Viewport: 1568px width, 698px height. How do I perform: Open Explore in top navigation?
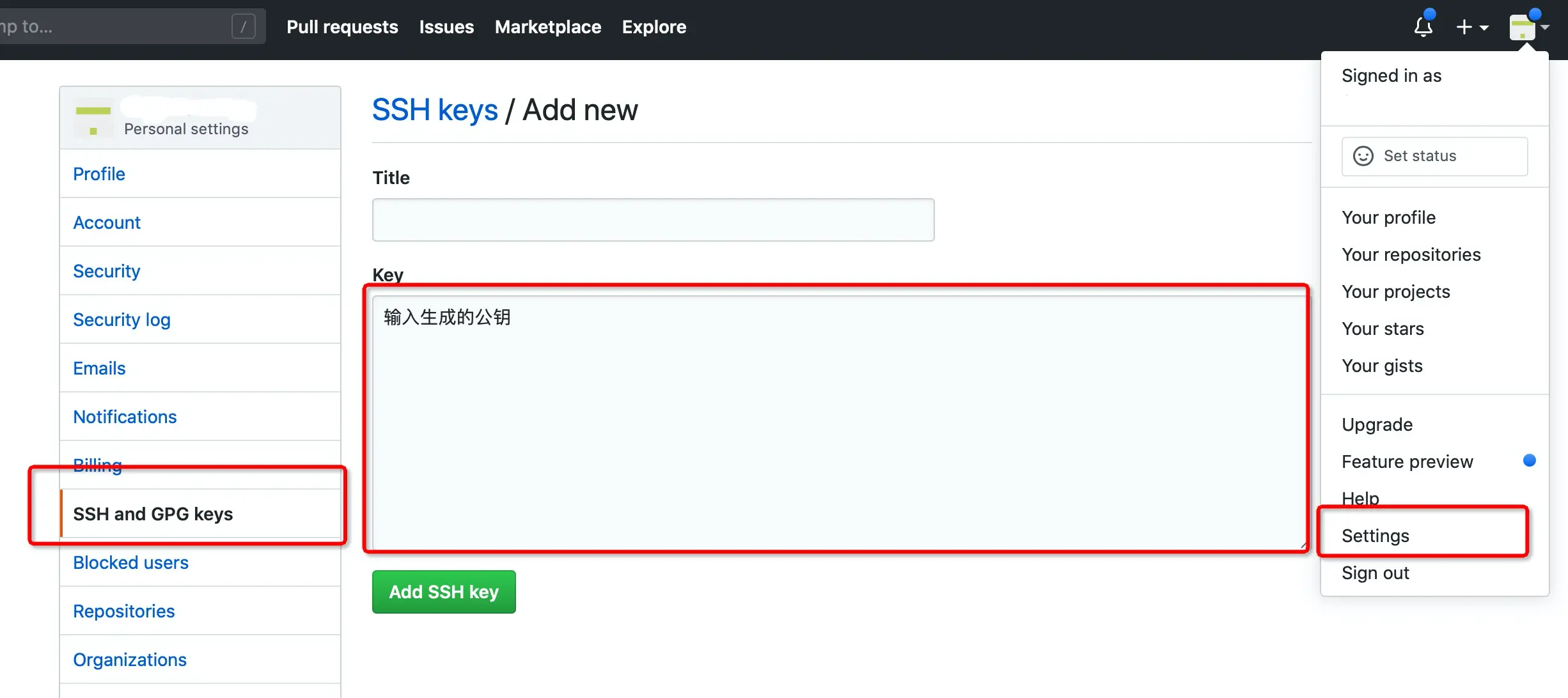pyautogui.click(x=654, y=27)
